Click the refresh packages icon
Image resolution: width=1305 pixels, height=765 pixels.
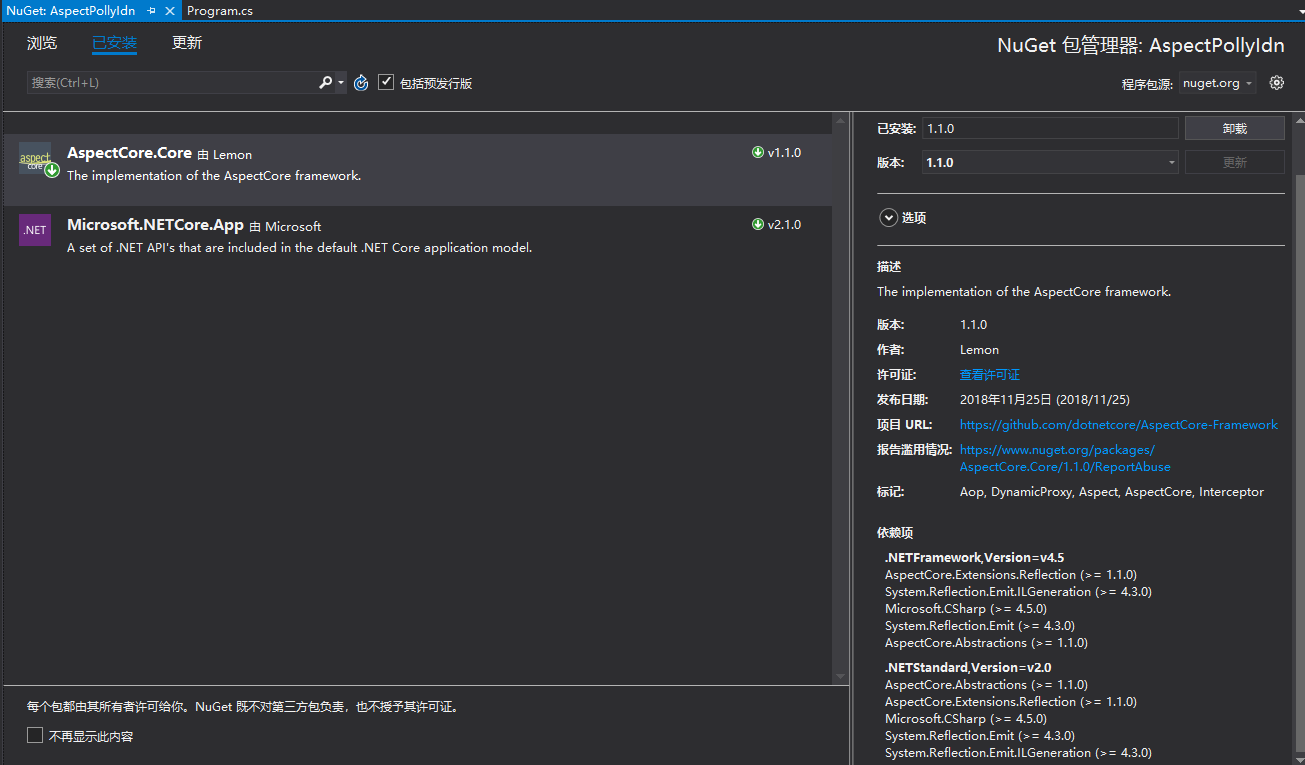click(x=361, y=83)
